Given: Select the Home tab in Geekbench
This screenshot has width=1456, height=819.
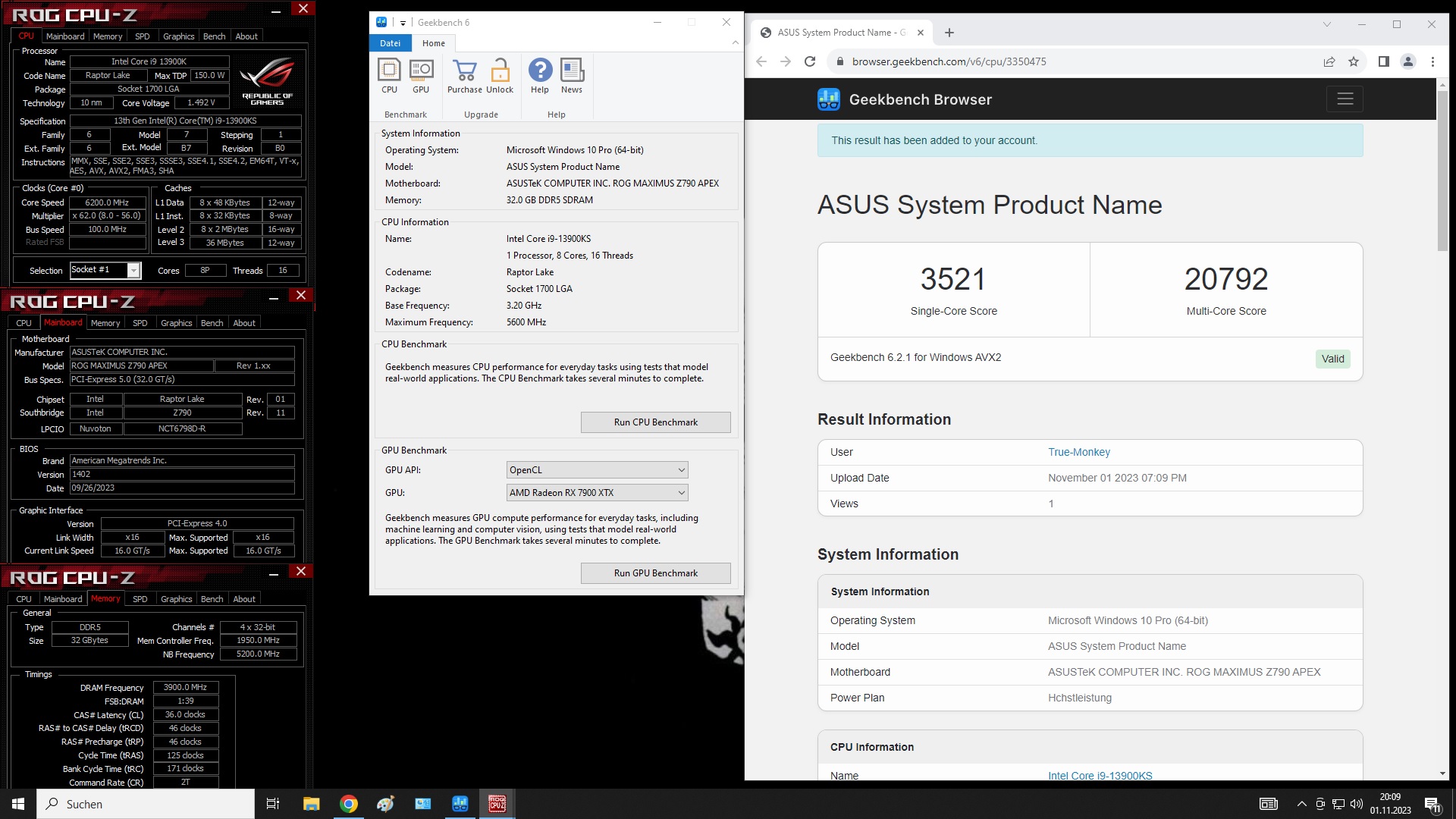Looking at the screenshot, I should pyautogui.click(x=434, y=43).
